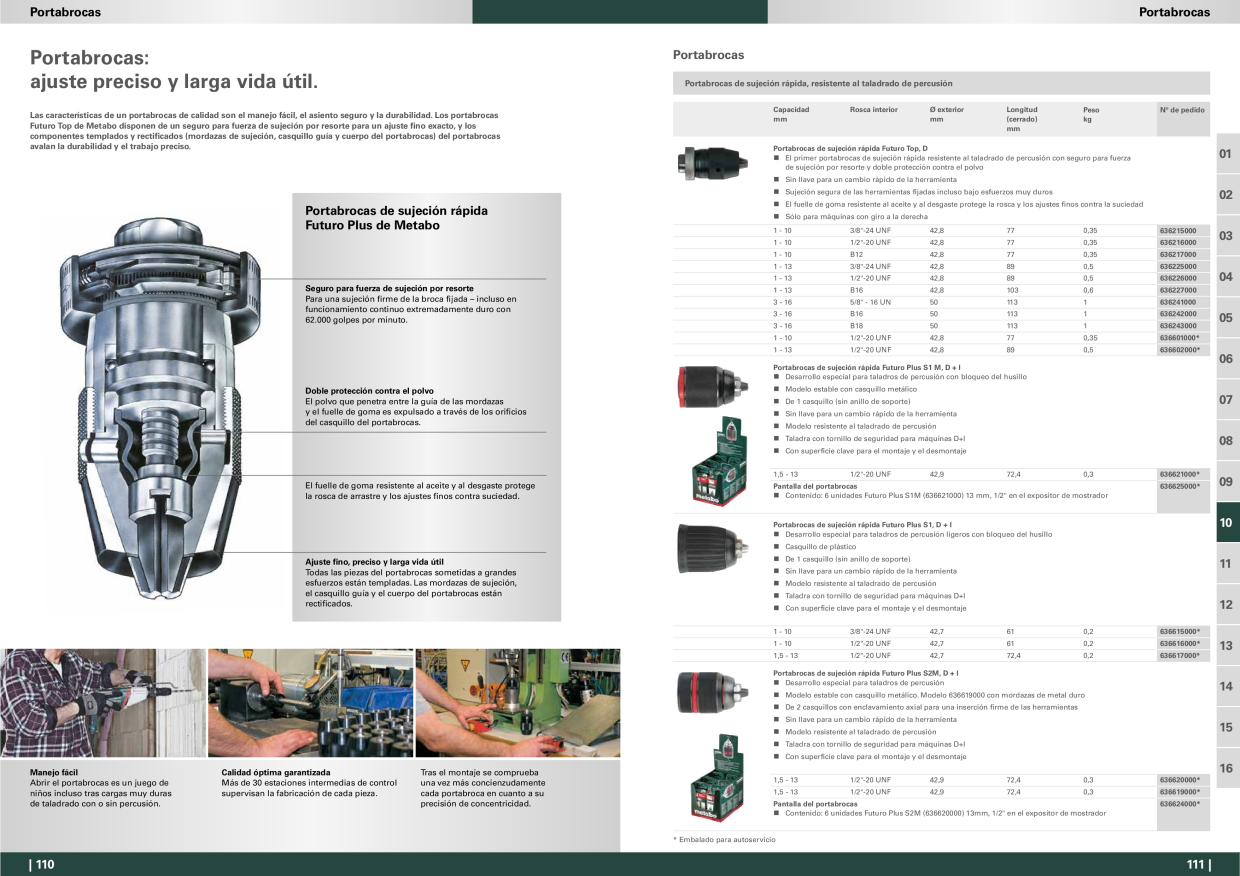The height and width of the screenshot is (876, 1240).
Task: Click order number 636624000*
Action: (x=1179, y=804)
